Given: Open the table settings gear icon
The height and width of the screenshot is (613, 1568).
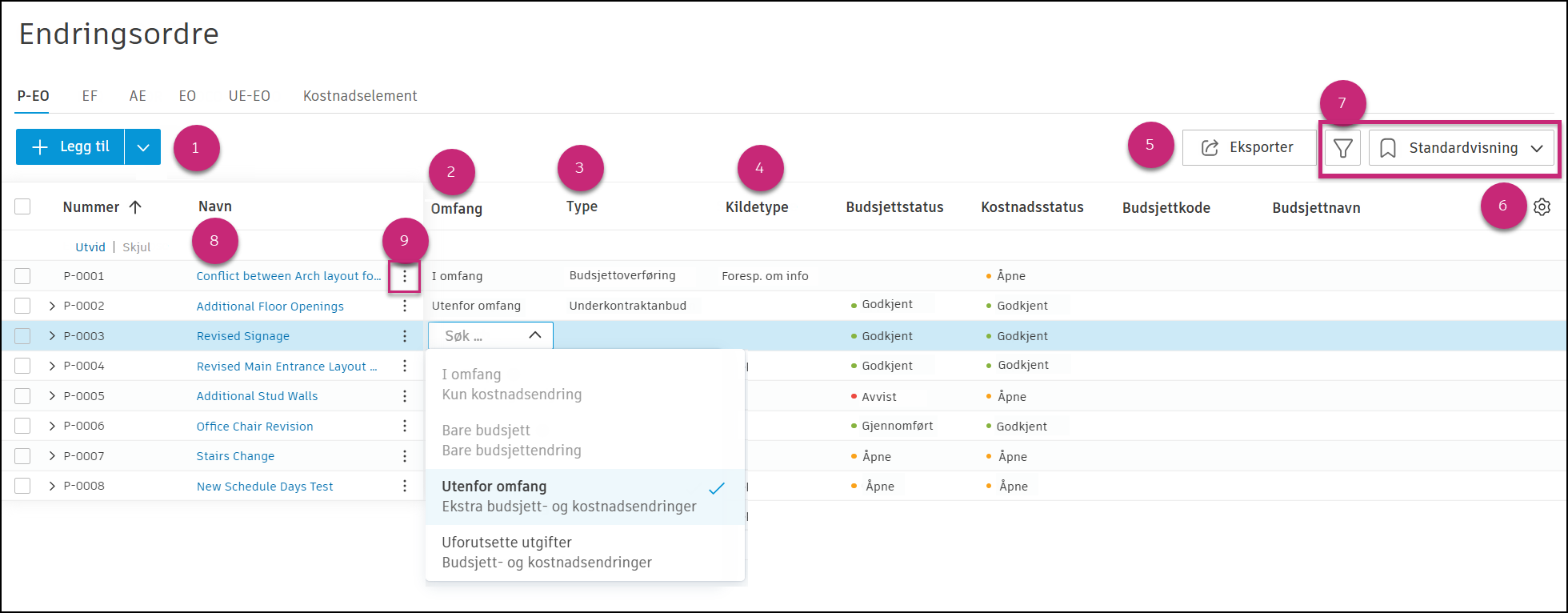Looking at the screenshot, I should click(x=1542, y=207).
